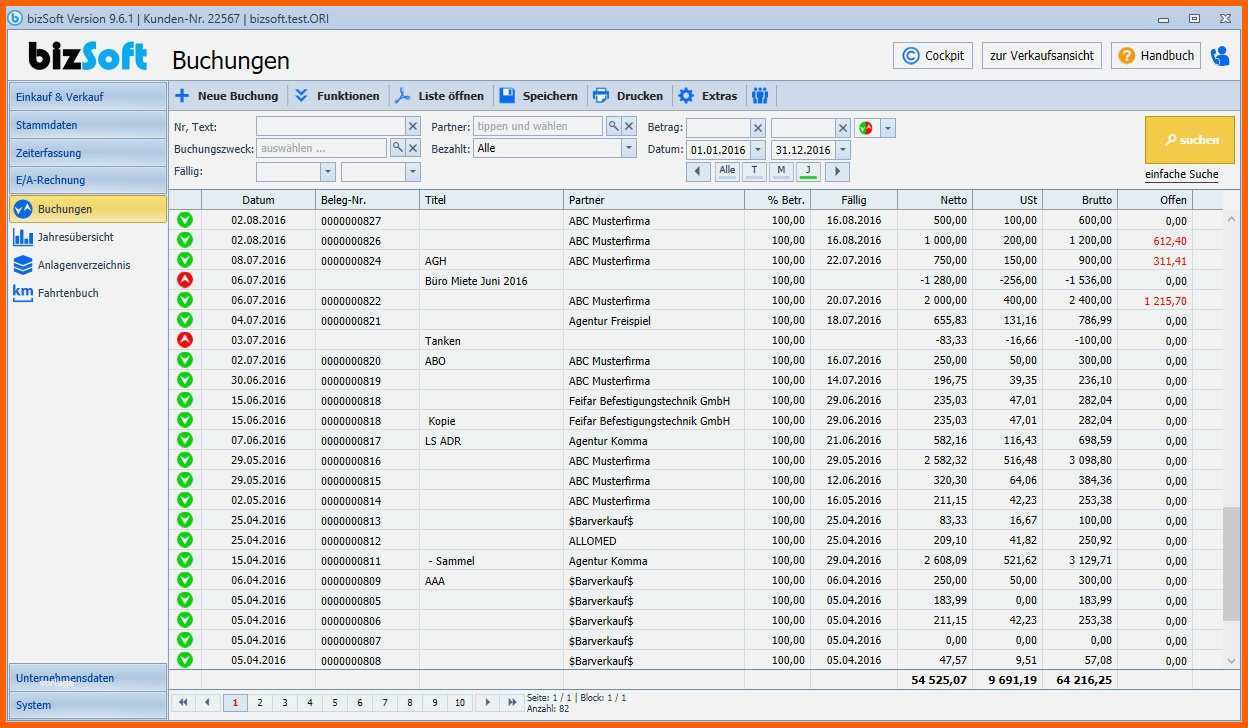This screenshot has height=728, width=1248.
Task: Click the Nr, Text input field
Action: point(331,126)
